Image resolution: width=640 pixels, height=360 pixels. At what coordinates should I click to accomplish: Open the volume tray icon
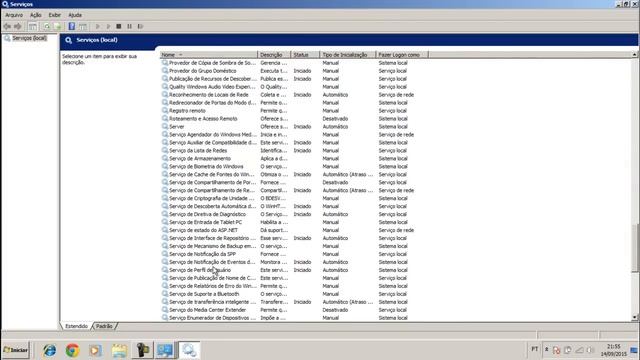click(589, 350)
